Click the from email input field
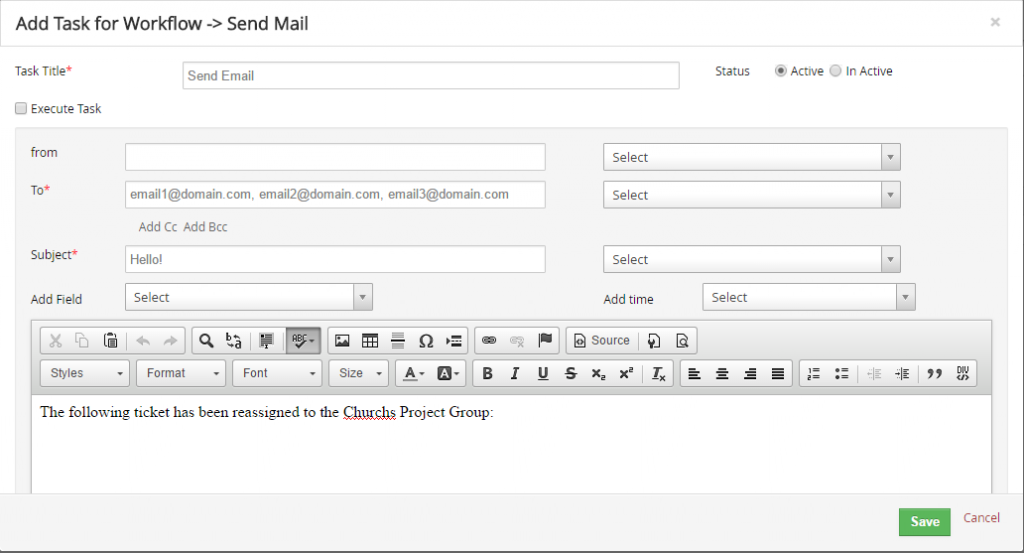This screenshot has height=553, width=1024. point(335,157)
